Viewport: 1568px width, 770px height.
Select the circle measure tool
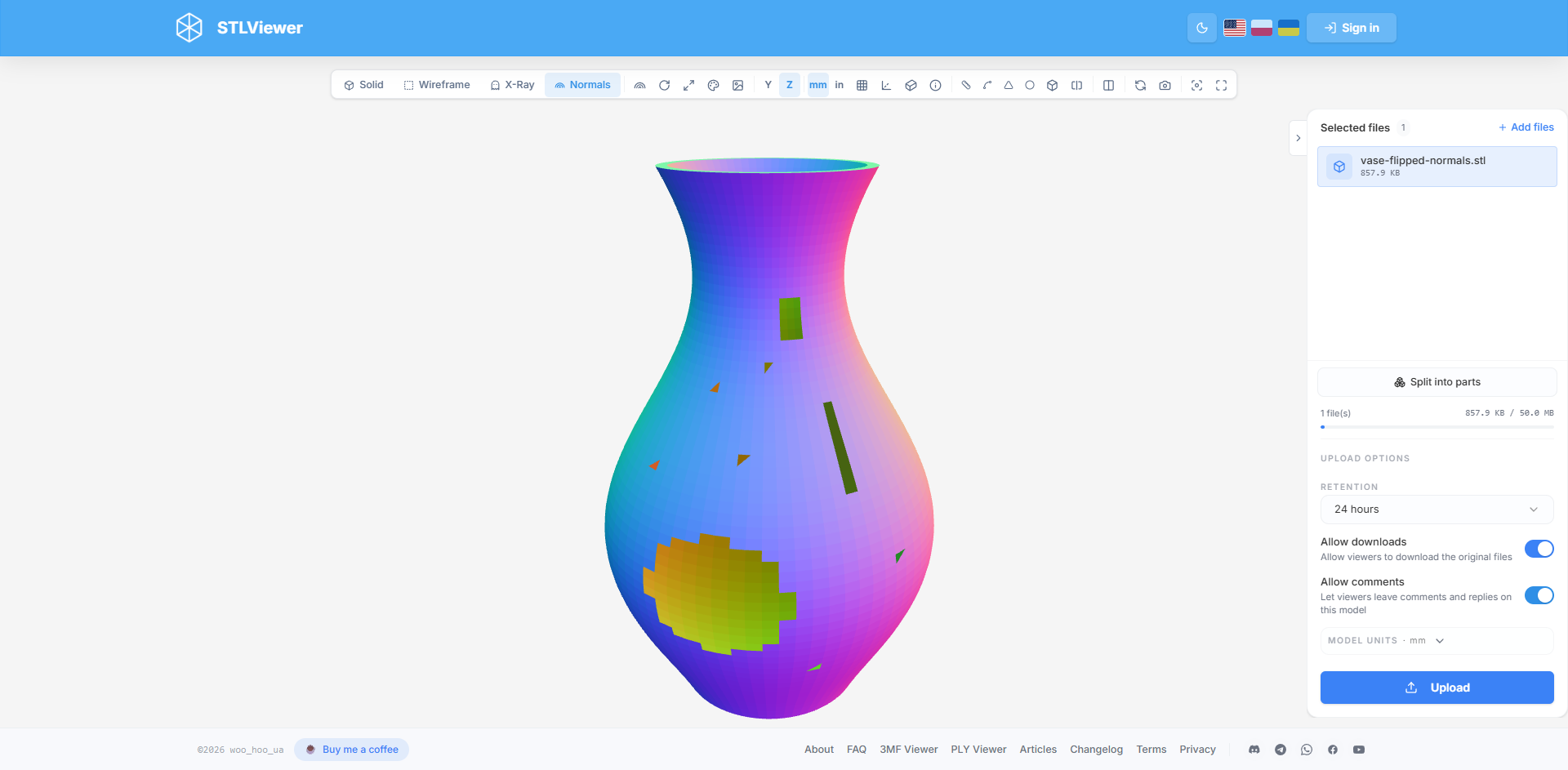tap(1030, 85)
